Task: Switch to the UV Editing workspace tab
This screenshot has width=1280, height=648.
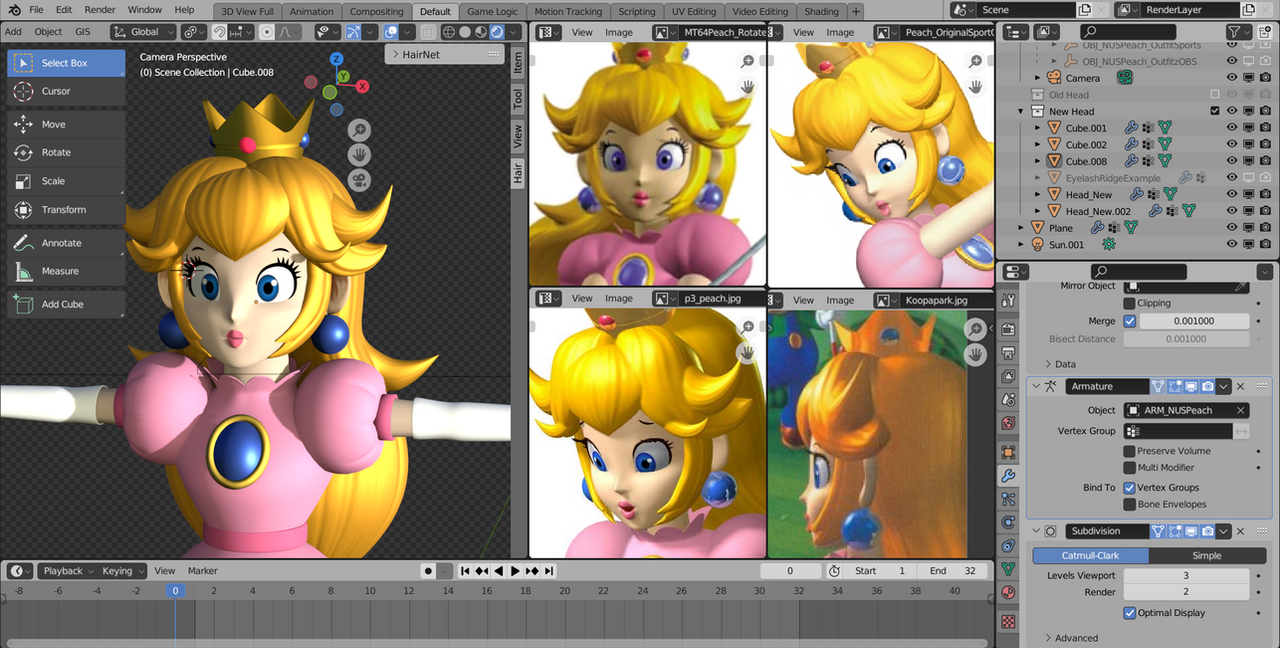Action: pyautogui.click(x=694, y=12)
